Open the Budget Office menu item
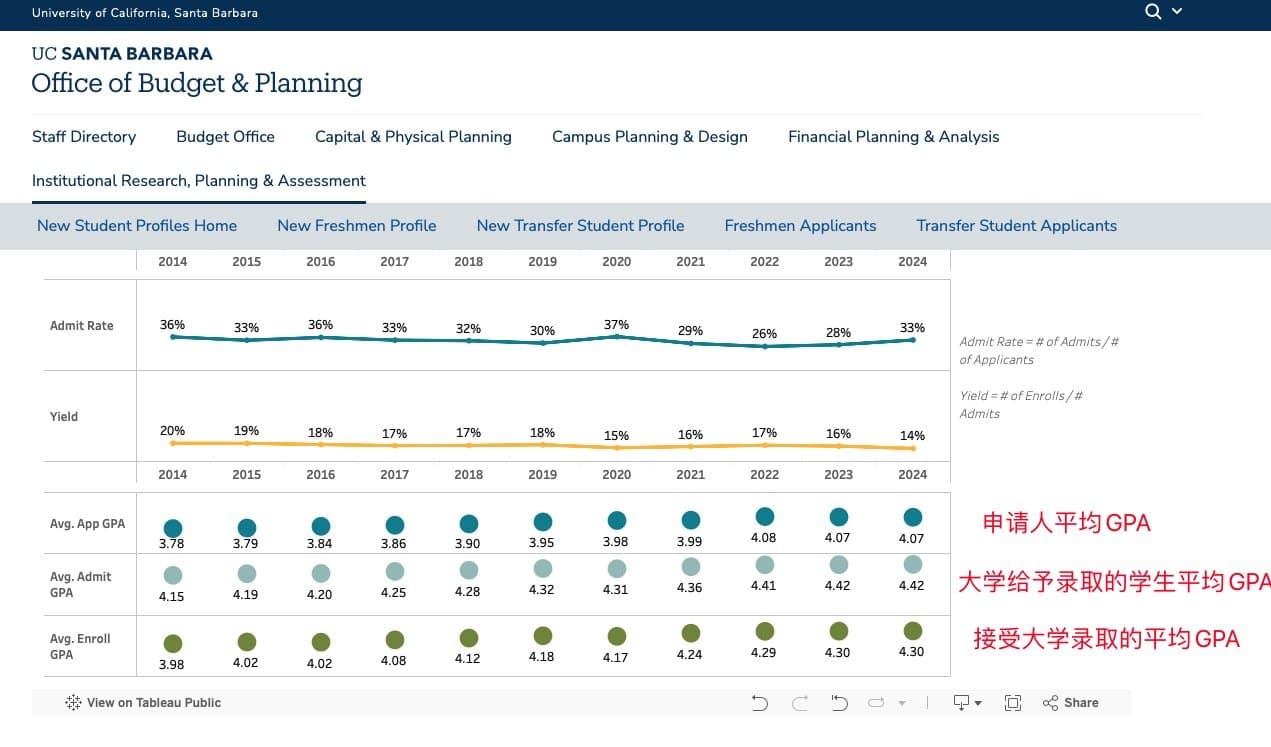This screenshot has width=1271, height=747. pos(225,137)
